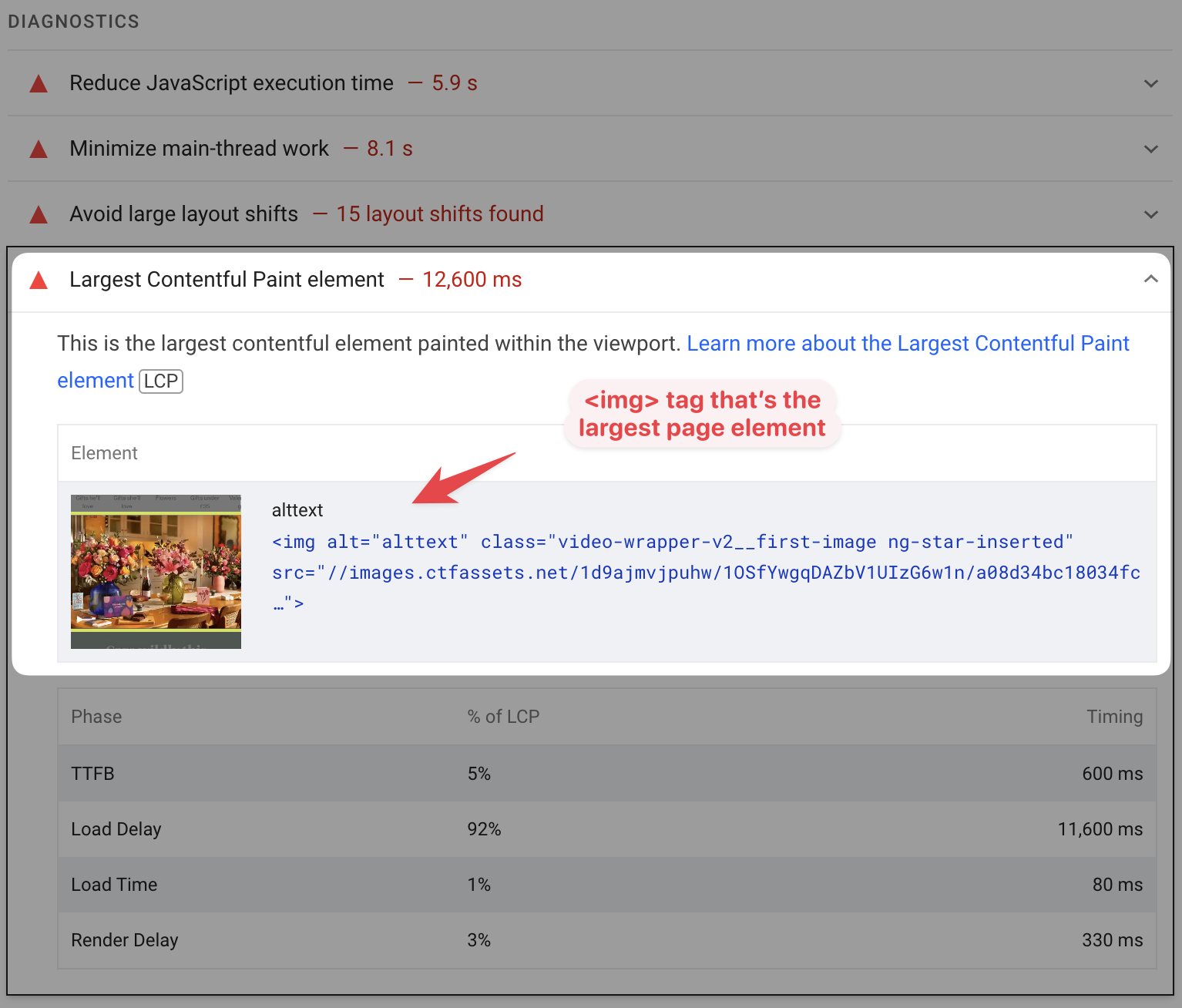Expand the Avoid large layout shifts chevron
This screenshot has height=1008, width=1182.
1150,214
